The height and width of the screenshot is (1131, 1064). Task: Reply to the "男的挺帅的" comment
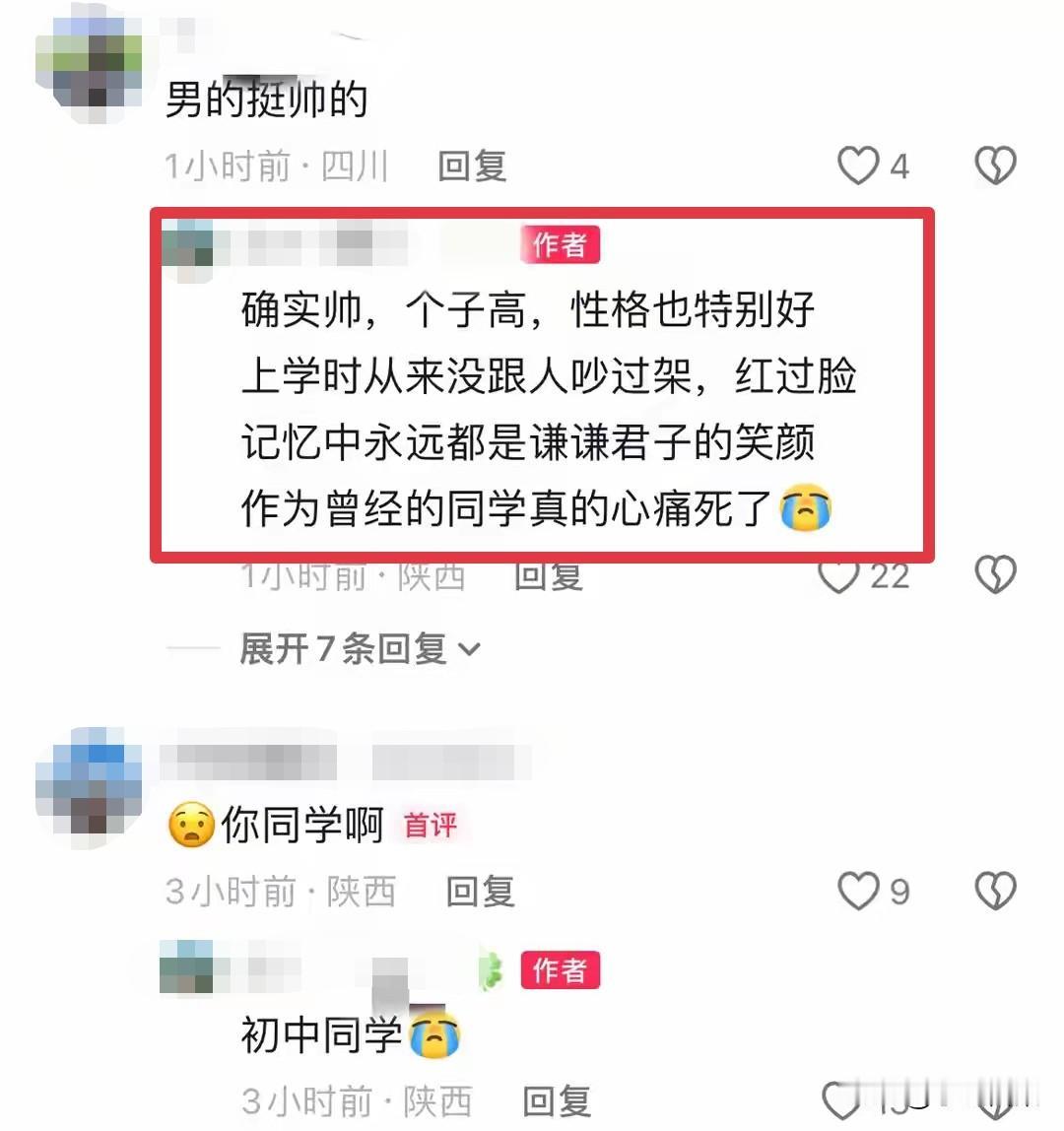click(x=472, y=166)
